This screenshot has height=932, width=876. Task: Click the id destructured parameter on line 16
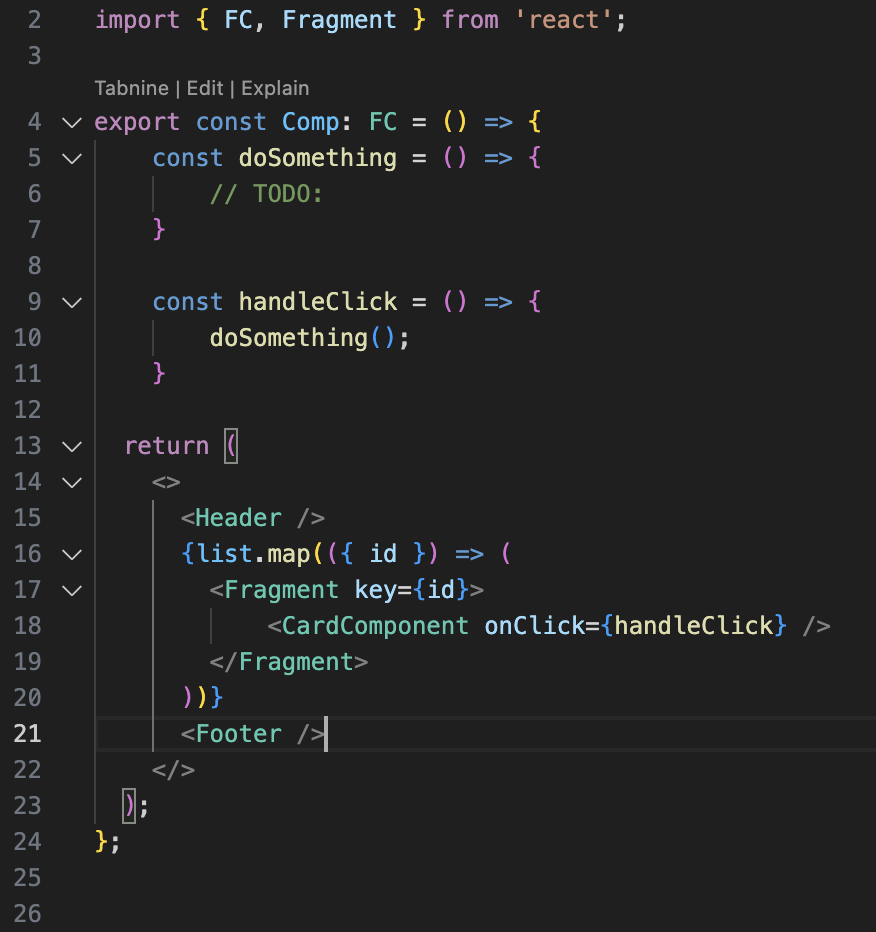383,554
